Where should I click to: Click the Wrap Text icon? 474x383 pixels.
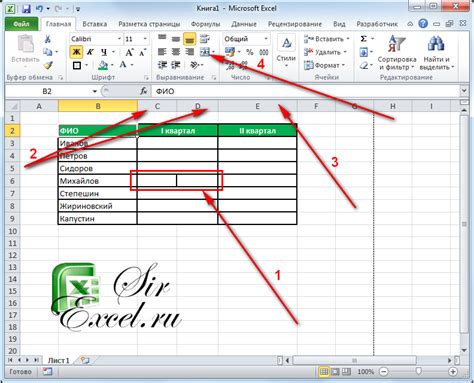pos(204,39)
